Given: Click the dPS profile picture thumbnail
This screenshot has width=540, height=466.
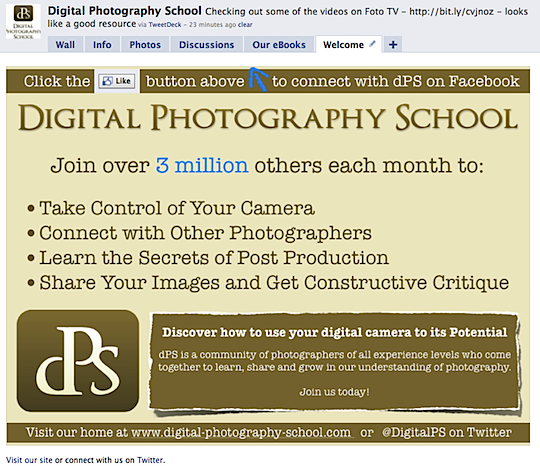Looking at the screenshot, I should tap(23, 22).
